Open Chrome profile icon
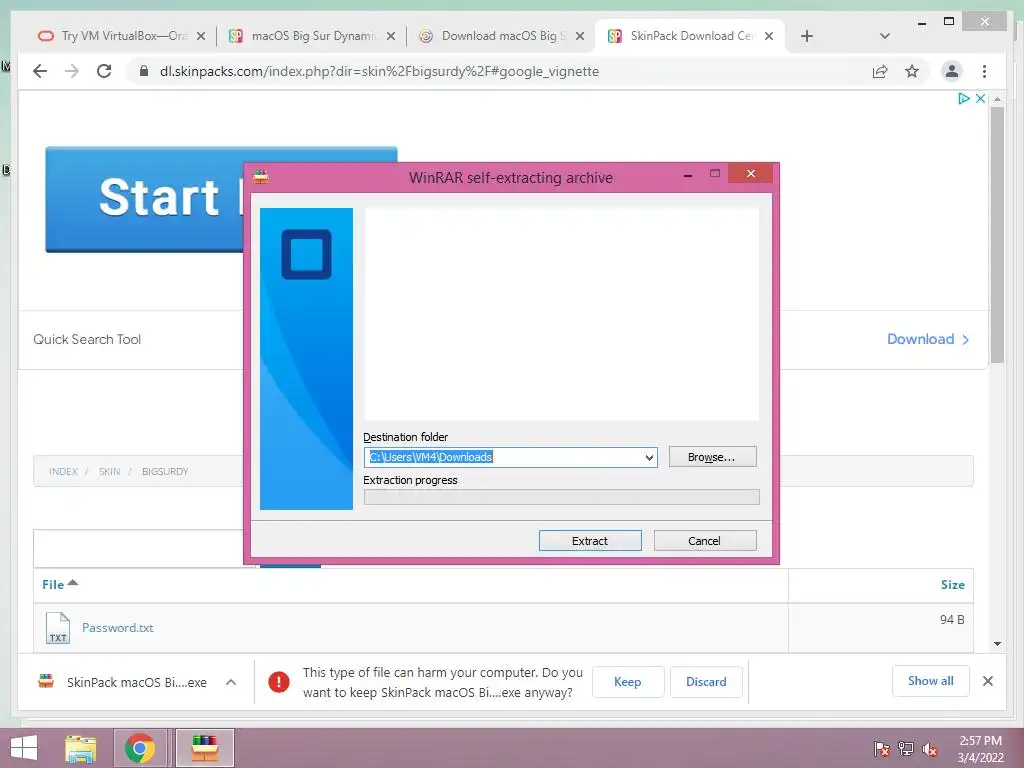1024x768 pixels. pyautogui.click(x=952, y=71)
